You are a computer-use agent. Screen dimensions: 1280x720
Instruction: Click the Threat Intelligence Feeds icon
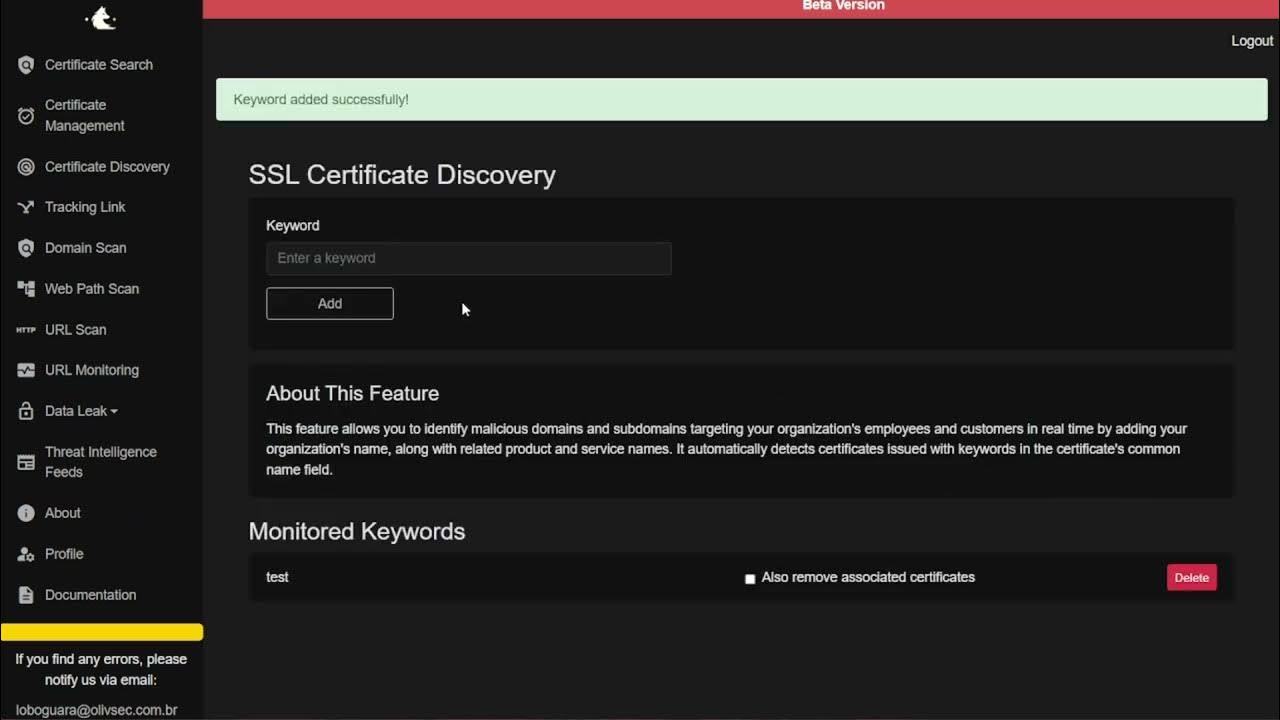click(x=26, y=462)
